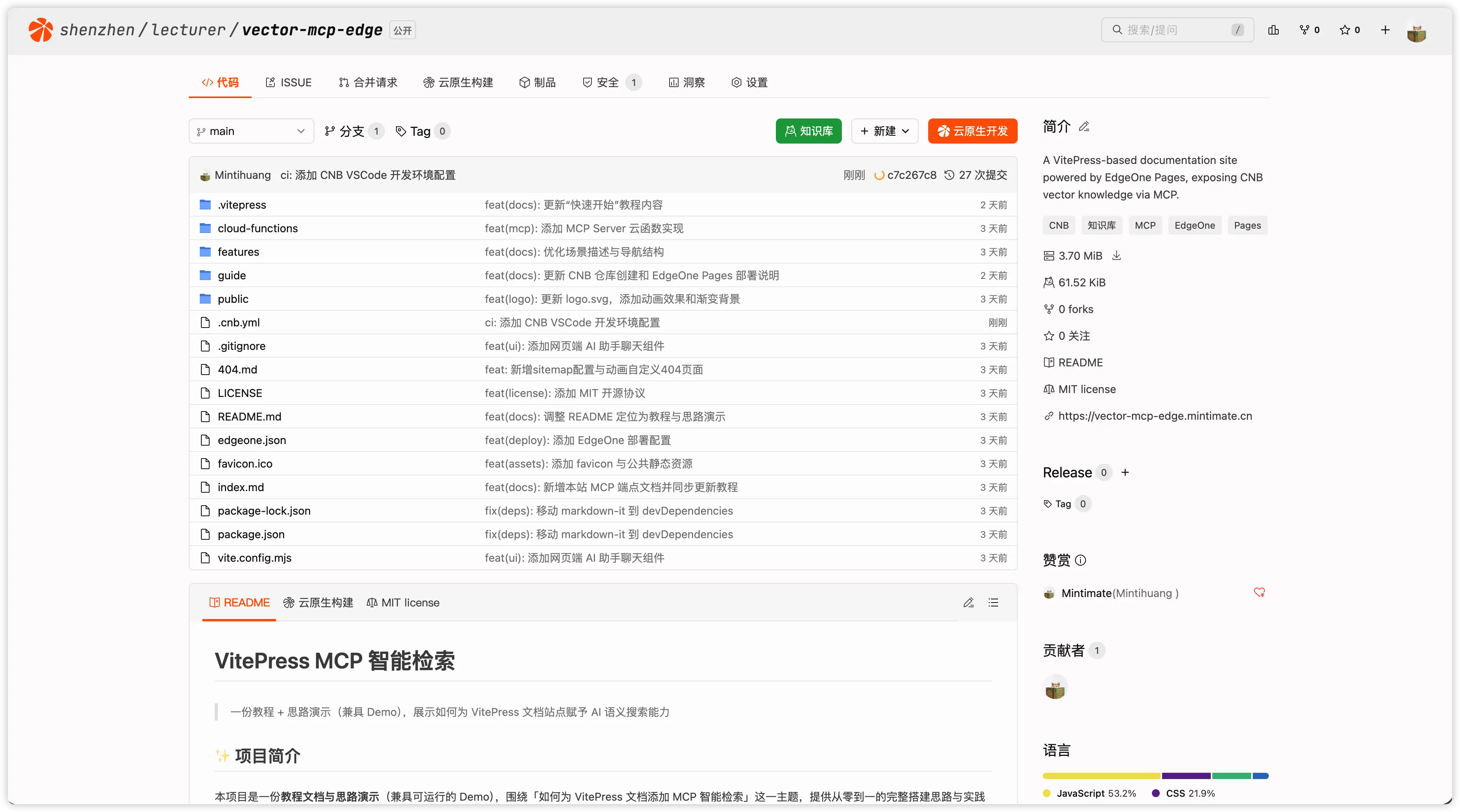
Task: Open commit history icon next to 27 次提交
Action: (949, 175)
